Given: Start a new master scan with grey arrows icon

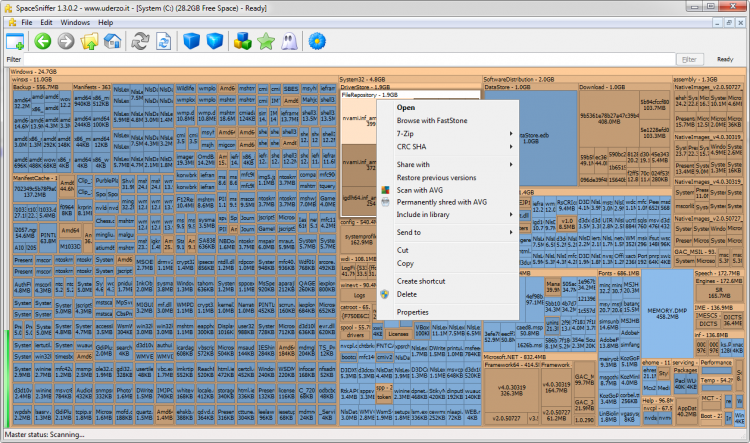Looking at the screenshot, I should click(140, 41).
